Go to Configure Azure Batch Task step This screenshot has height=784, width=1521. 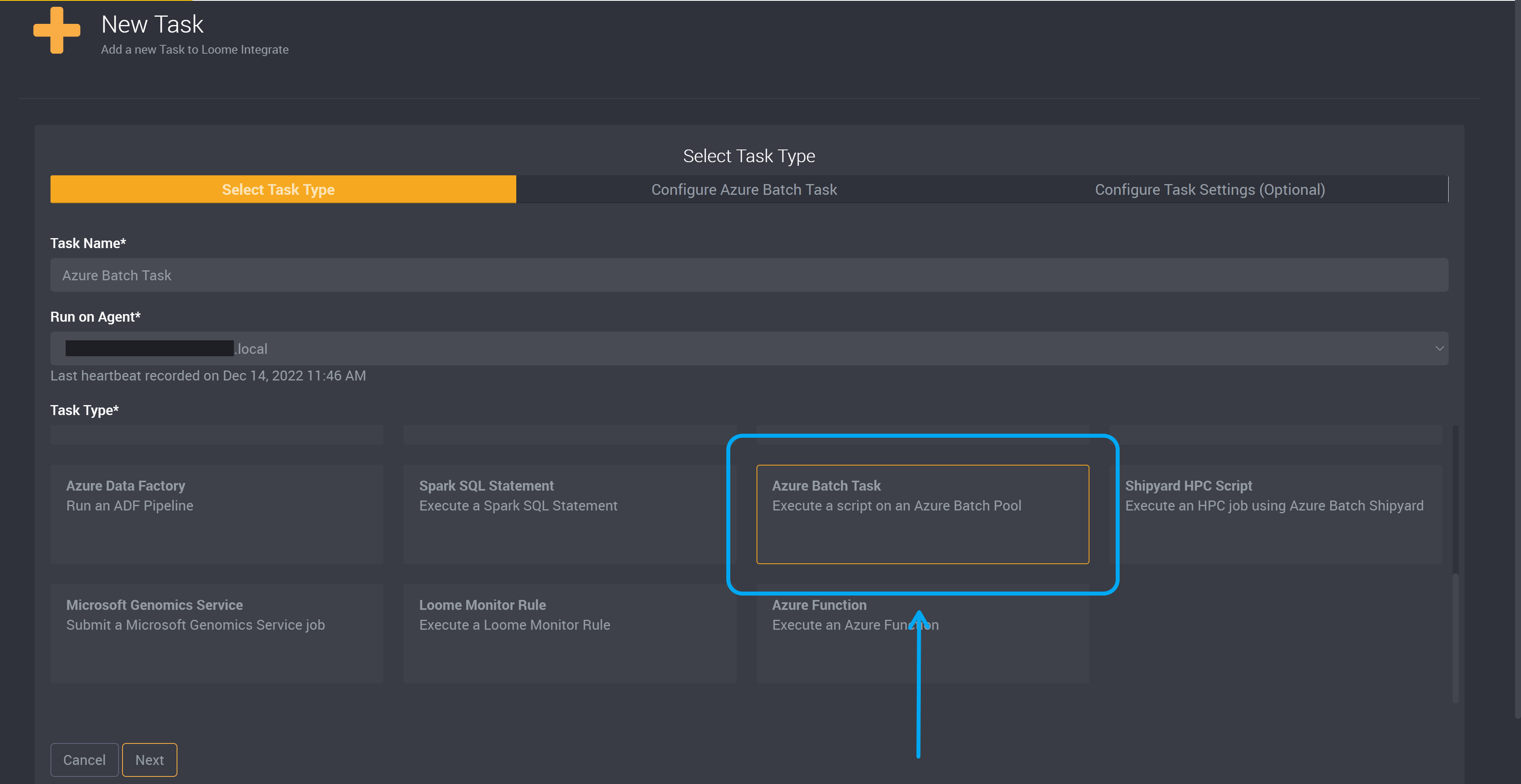point(744,190)
